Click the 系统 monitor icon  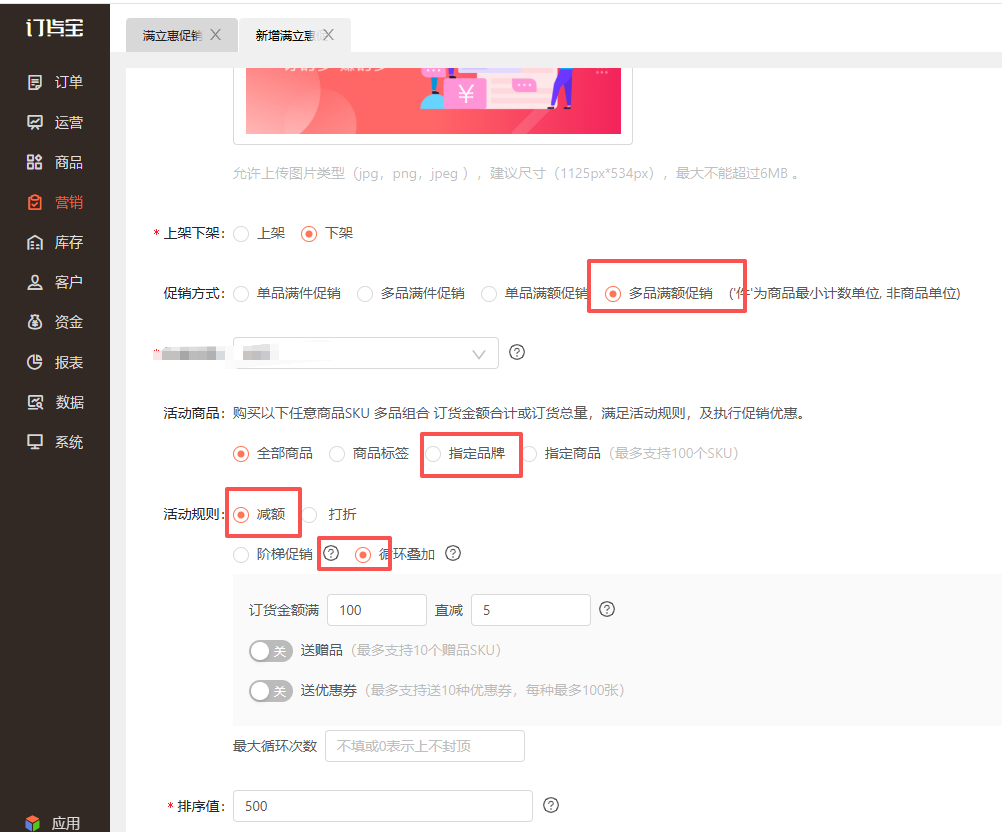coord(35,442)
